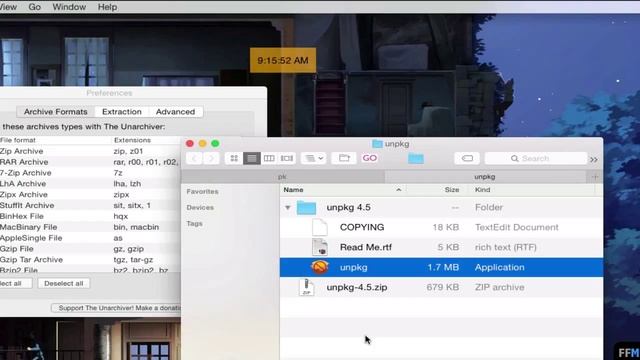Show more toolbar items chevron
The image size is (640, 360).
pos(594,160)
